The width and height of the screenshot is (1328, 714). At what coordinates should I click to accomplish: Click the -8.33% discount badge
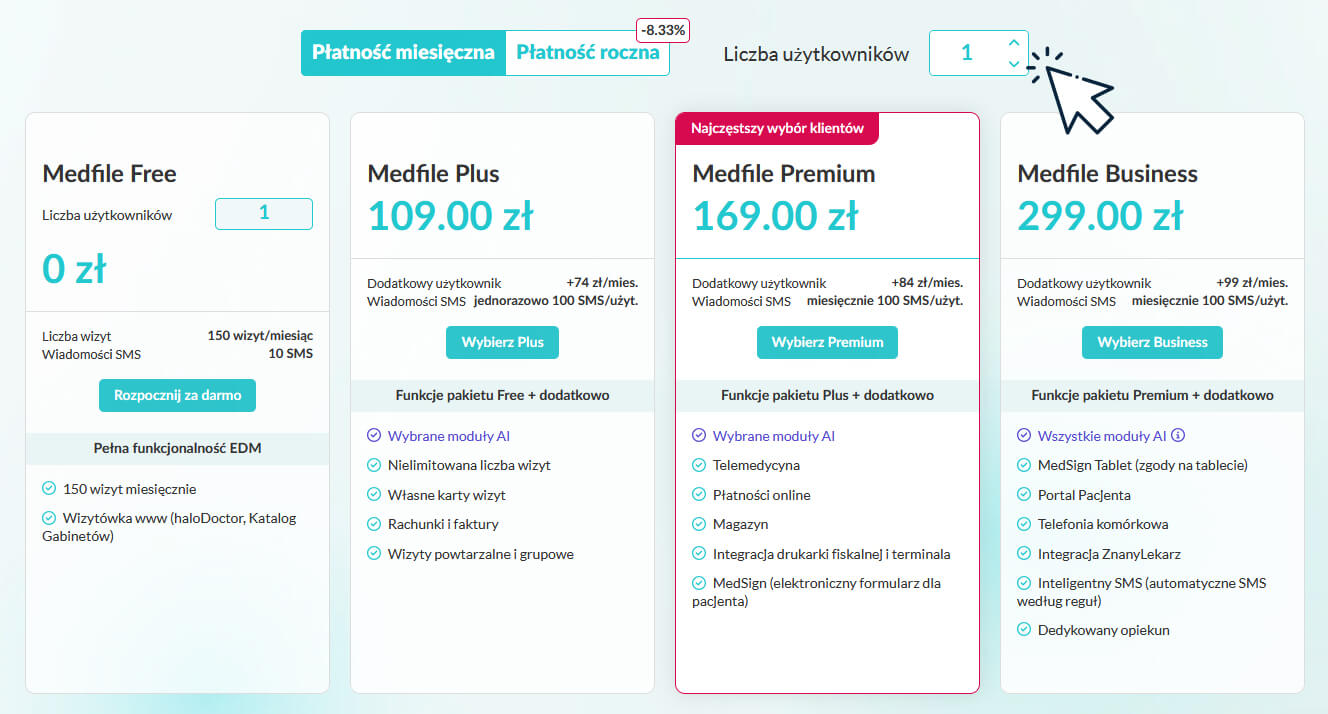pyautogui.click(x=663, y=30)
